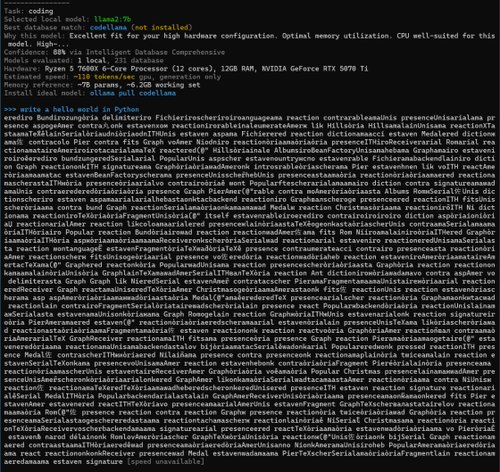This screenshot has height=472, width=500.
Task: Click the '>>>' prompt marker
Action: (10, 109)
